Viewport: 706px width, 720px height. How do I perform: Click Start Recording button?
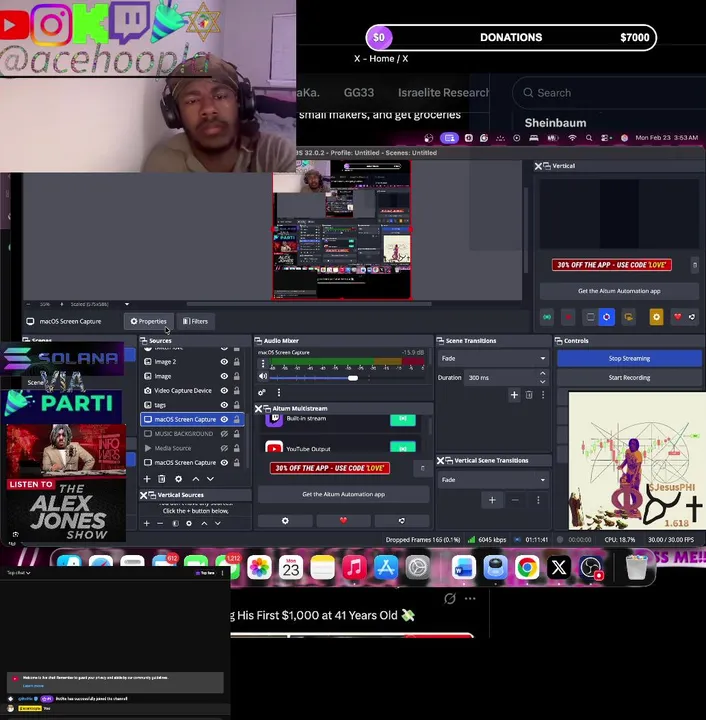coord(629,377)
